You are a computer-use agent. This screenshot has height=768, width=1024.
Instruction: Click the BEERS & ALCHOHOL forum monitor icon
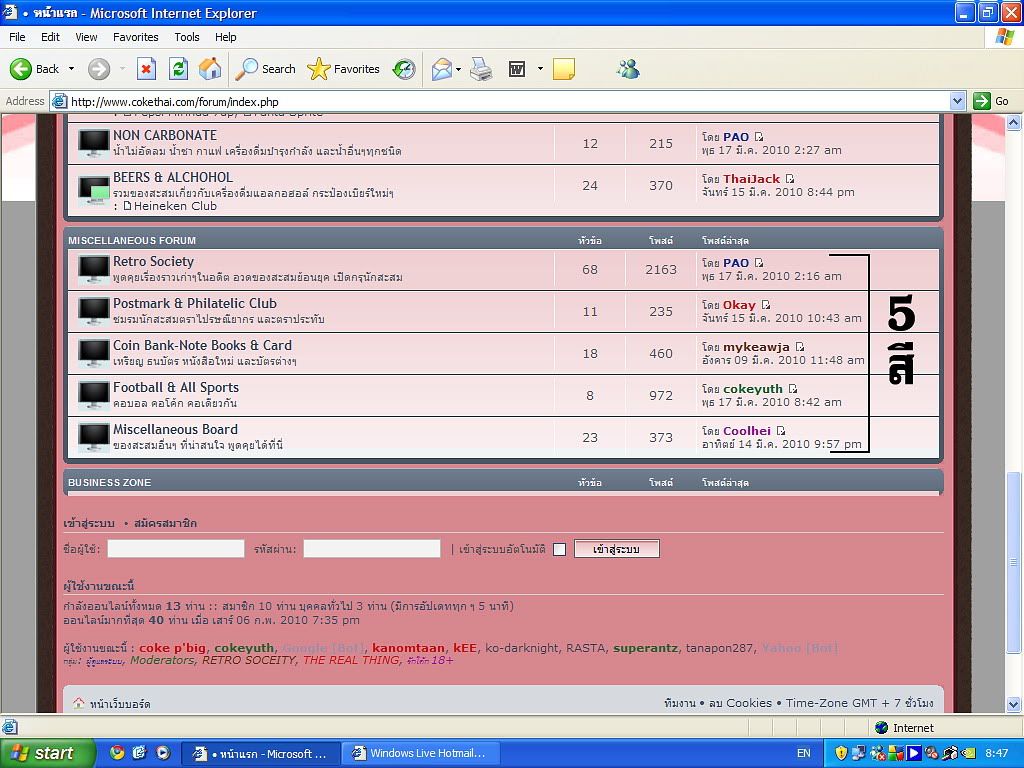tap(94, 191)
